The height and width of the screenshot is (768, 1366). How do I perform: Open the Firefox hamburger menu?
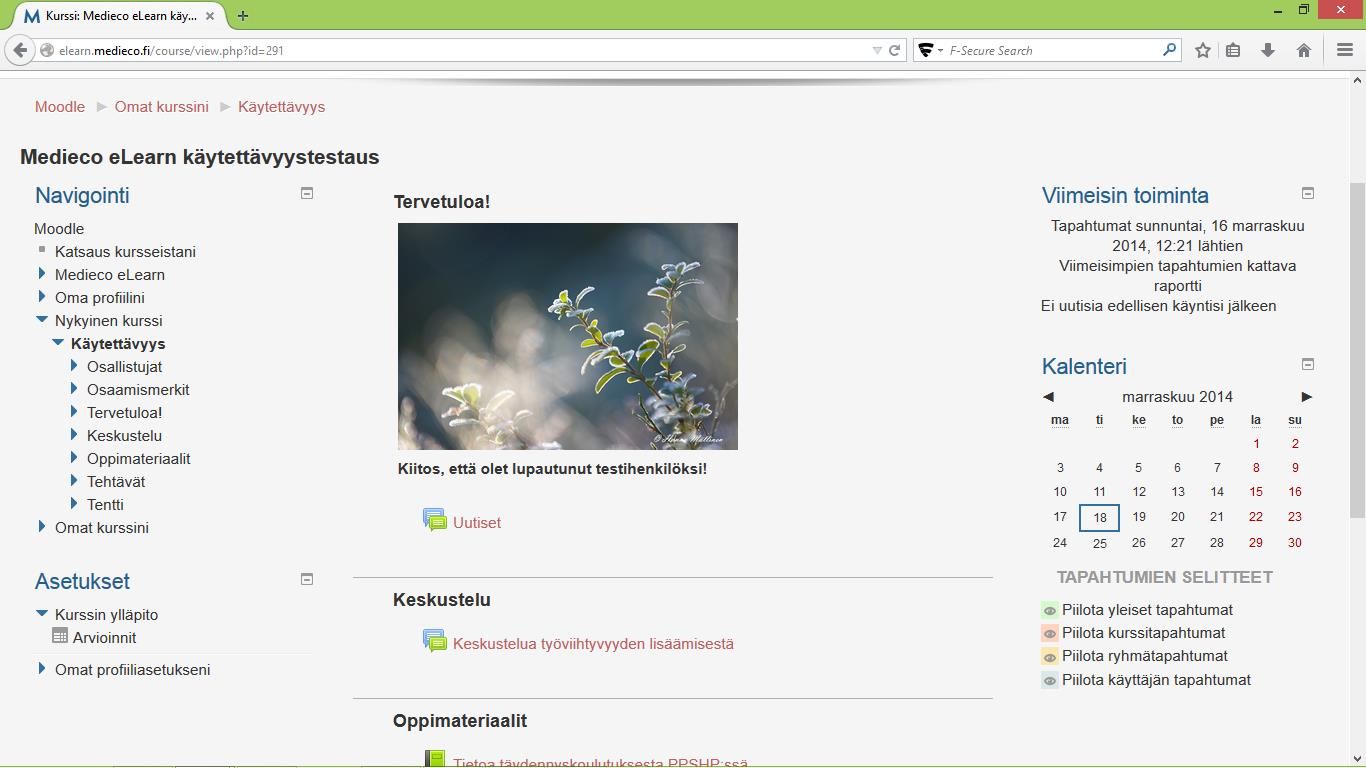[1345, 50]
